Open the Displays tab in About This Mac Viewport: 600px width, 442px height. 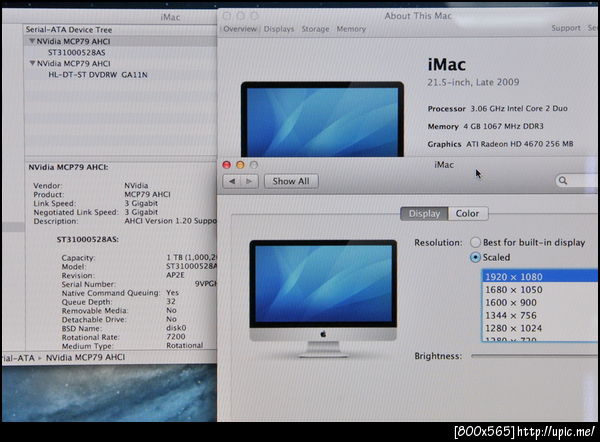tap(279, 29)
